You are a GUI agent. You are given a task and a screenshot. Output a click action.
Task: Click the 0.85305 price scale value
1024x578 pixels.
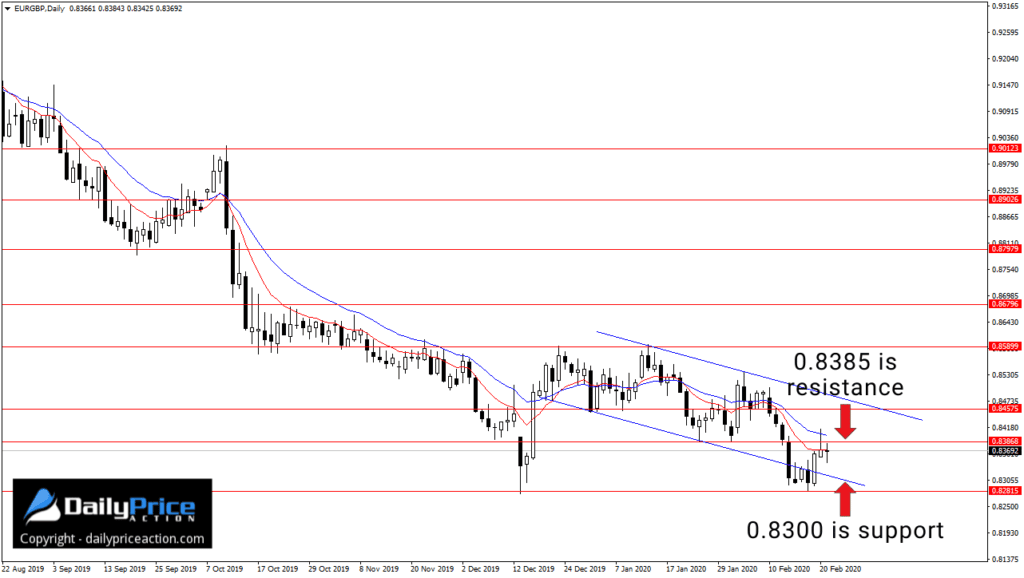(x=1006, y=375)
